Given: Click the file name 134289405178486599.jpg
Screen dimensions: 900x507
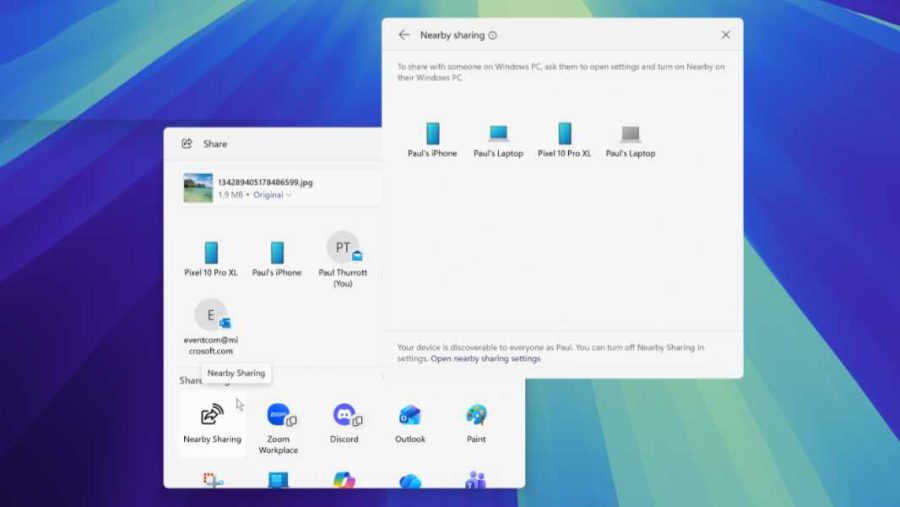Looking at the screenshot, I should tap(265, 182).
